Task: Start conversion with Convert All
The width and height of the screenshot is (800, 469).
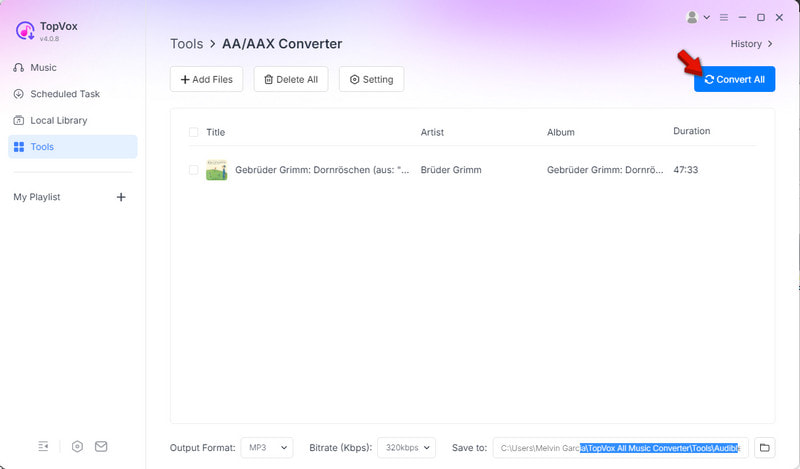Action: click(734, 79)
